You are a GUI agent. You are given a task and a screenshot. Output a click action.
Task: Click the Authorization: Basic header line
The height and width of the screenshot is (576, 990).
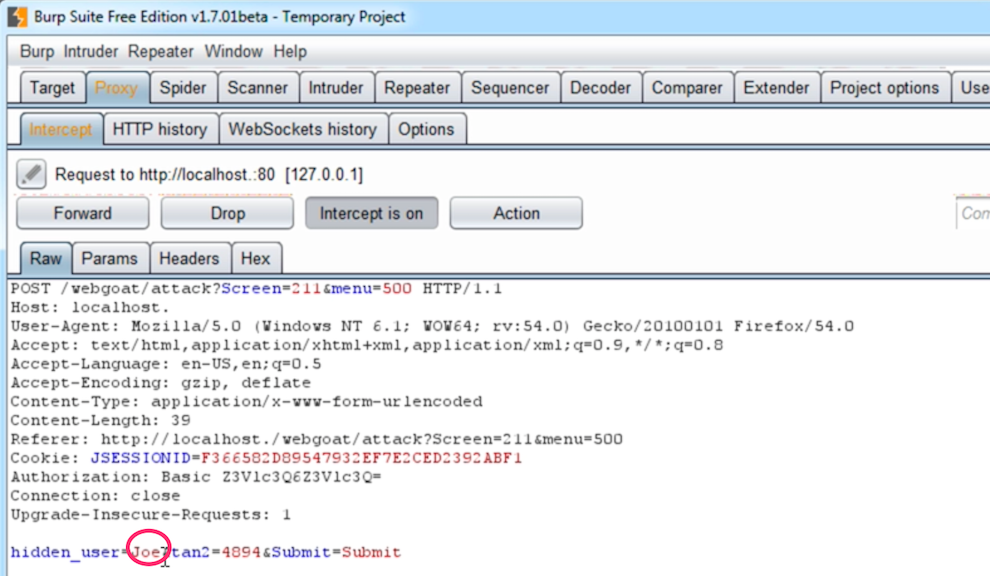pyautogui.click(x=196, y=477)
